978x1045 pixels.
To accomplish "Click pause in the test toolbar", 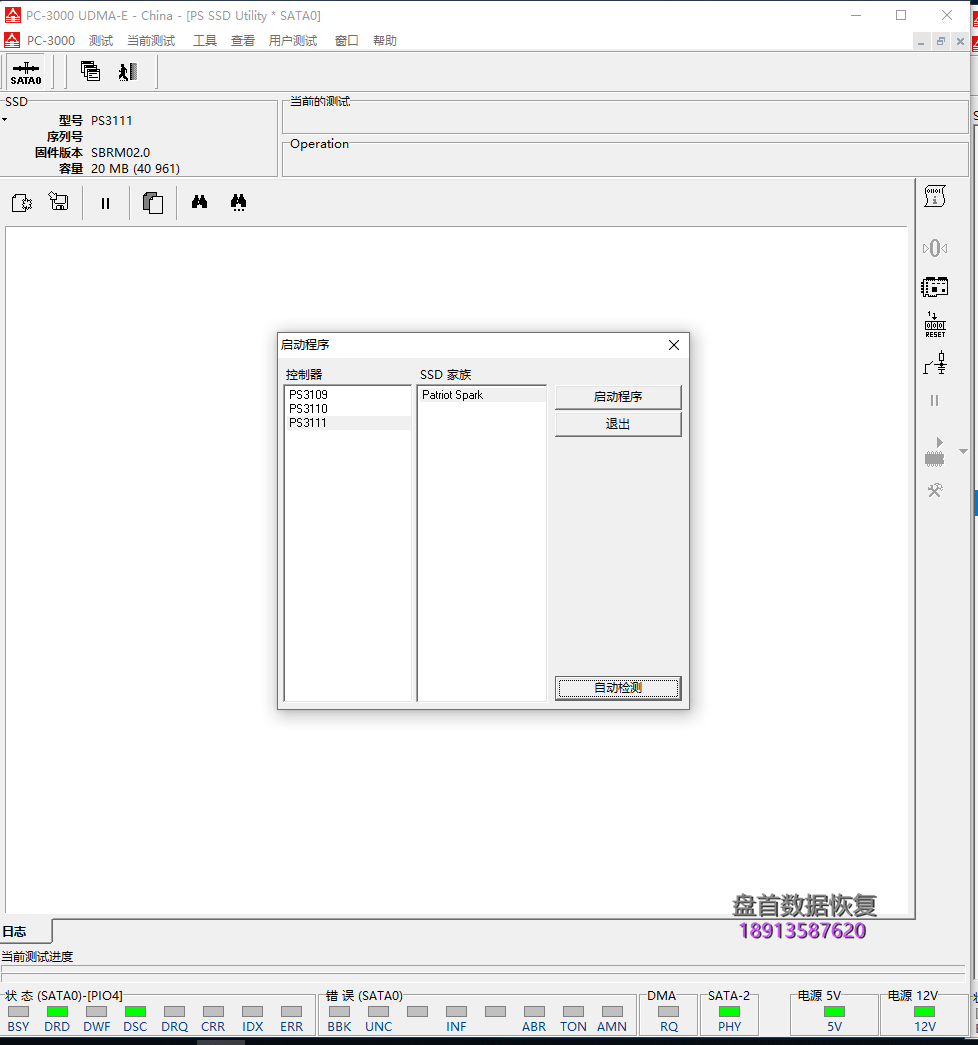I will pyautogui.click(x=105, y=203).
